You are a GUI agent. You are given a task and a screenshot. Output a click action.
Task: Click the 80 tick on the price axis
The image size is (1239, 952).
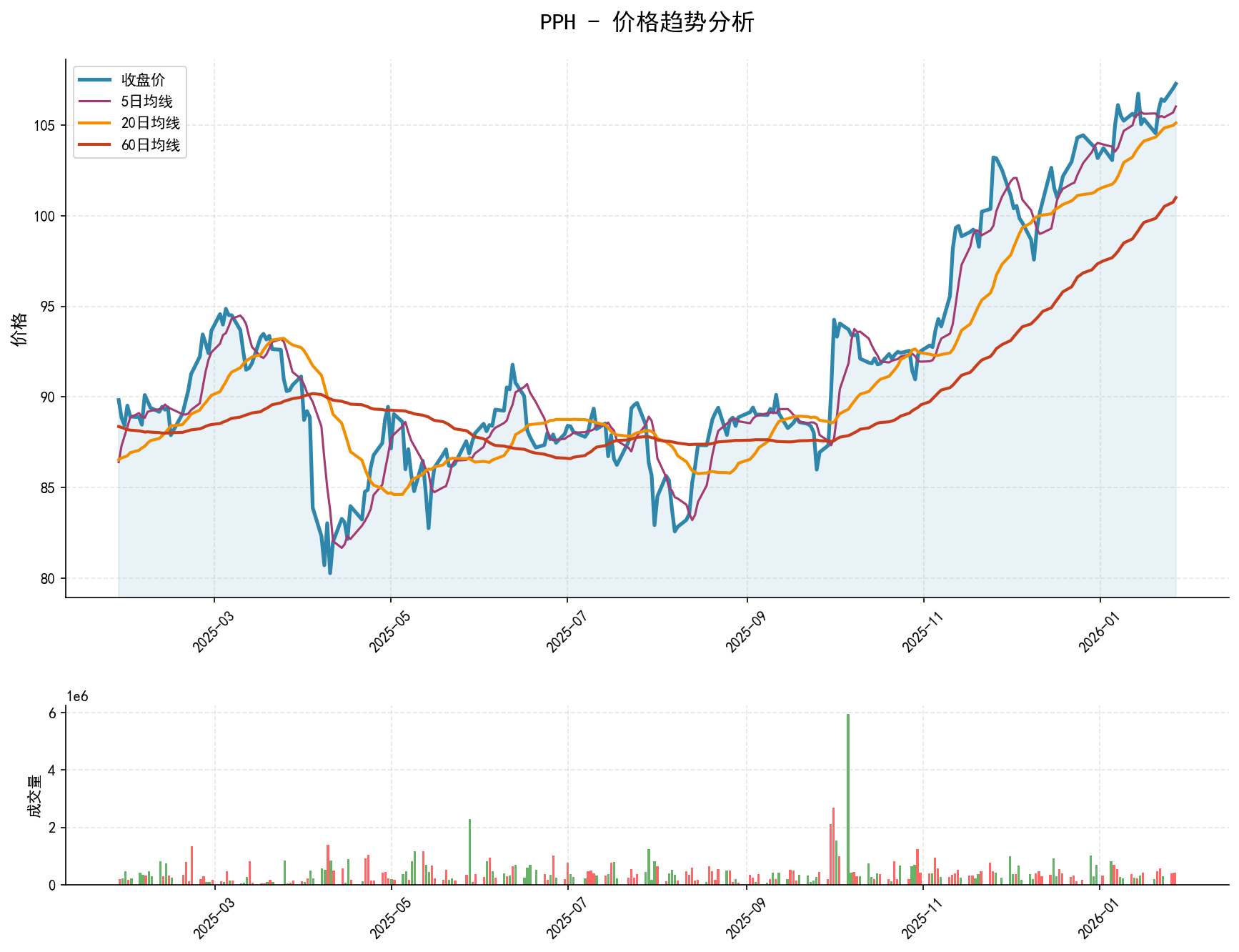coord(49,579)
